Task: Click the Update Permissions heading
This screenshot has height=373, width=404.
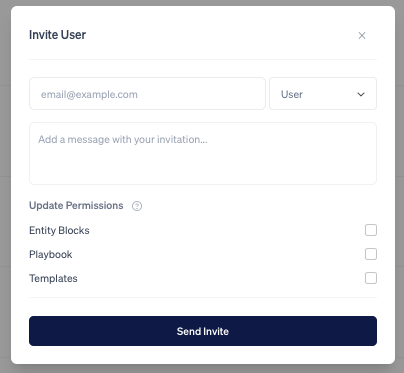Action: point(76,205)
